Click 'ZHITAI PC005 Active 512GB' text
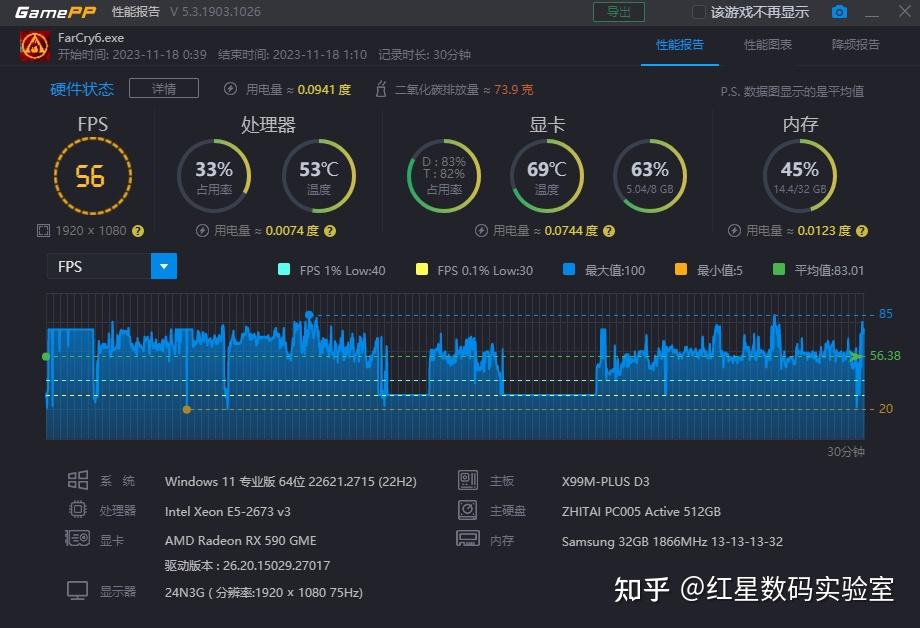The height and width of the screenshot is (628, 920). pos(641,511)
